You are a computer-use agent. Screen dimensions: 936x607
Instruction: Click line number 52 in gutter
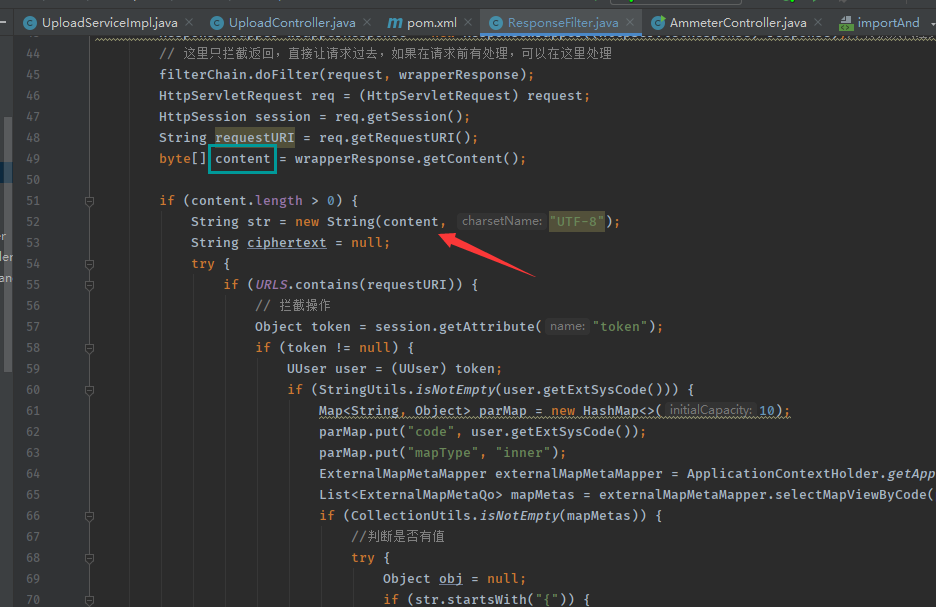pos(33,222)
